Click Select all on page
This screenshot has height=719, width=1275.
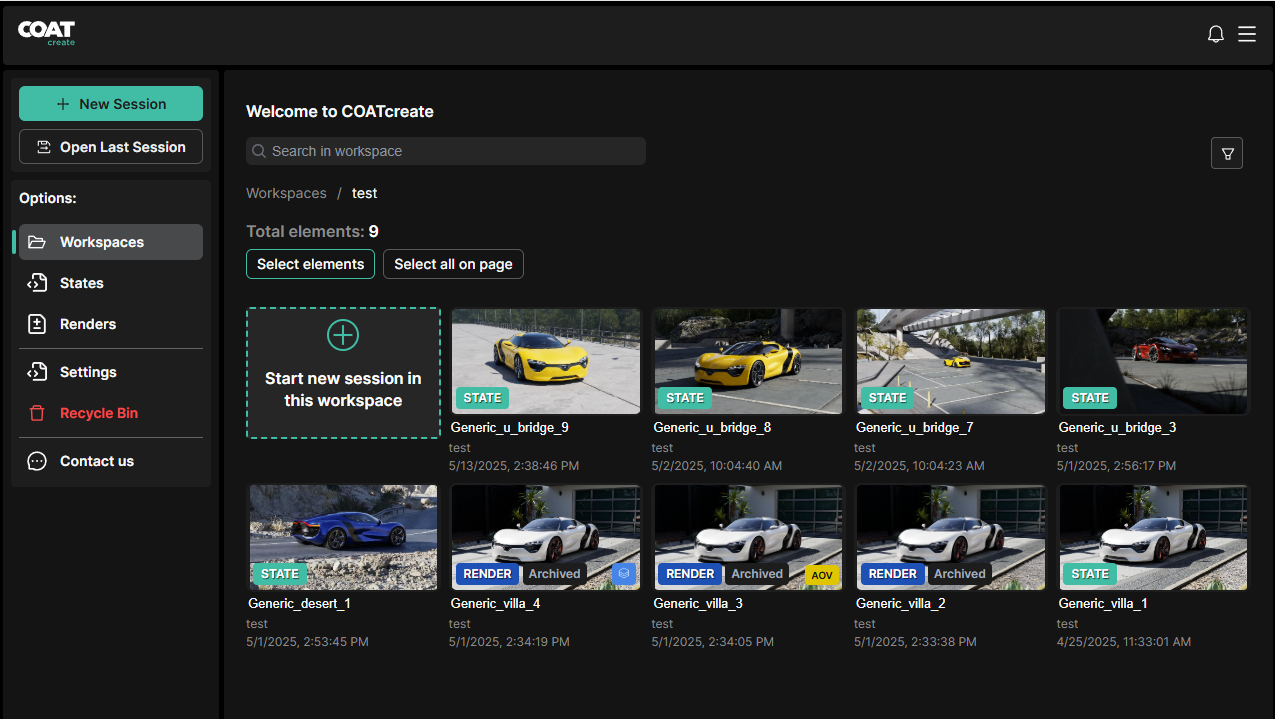coord(453,264)
